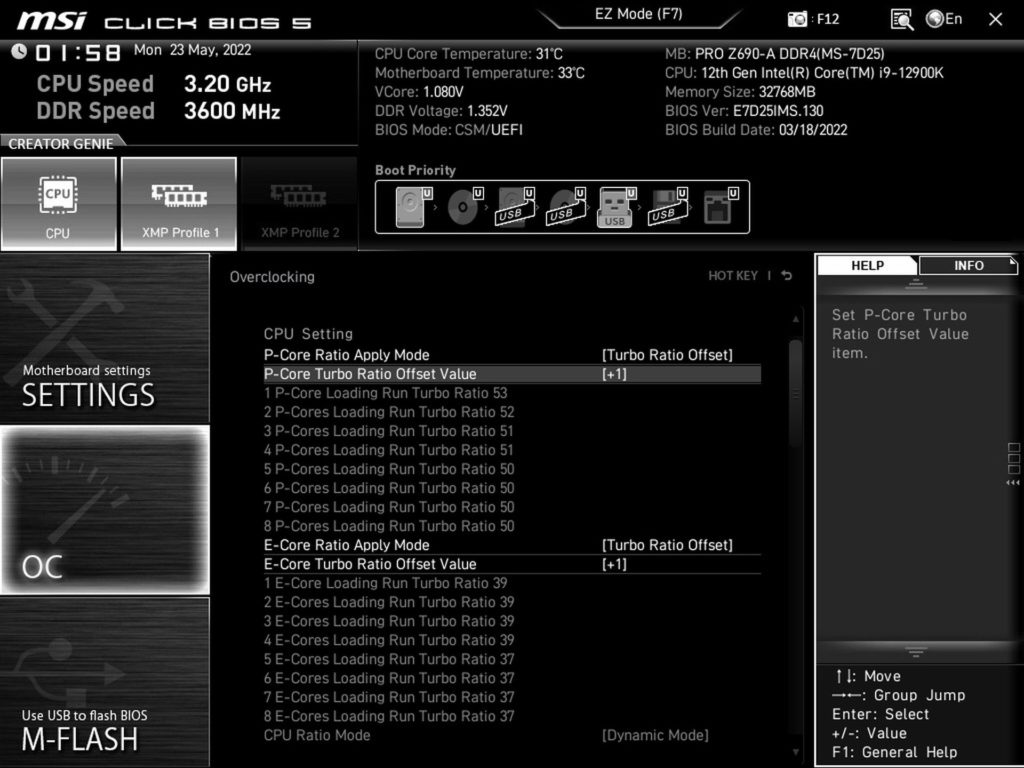
Task: Click the CPU Speed 3.20 GHz value
Action: click(227, 84)
